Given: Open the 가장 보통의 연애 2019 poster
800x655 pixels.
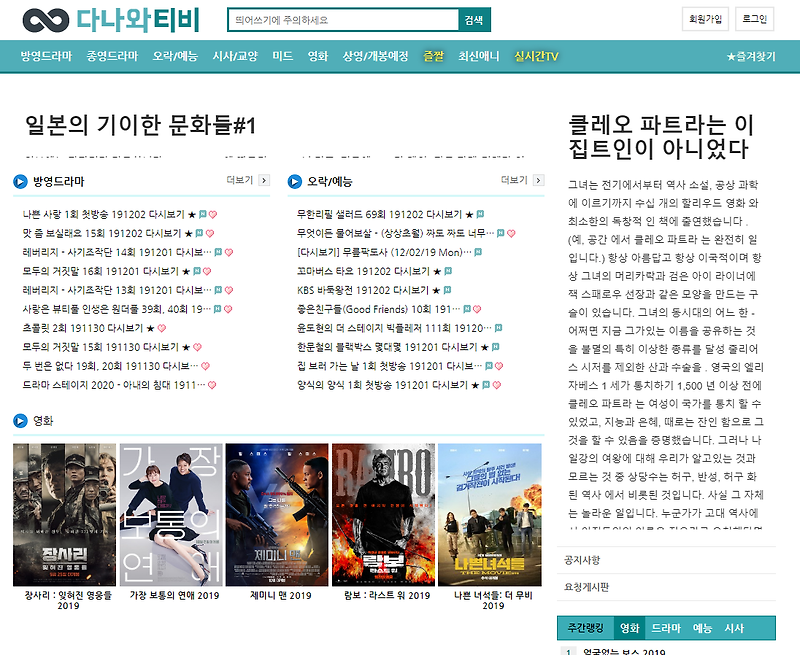Looking at the screenshot, I should point(171,515).
